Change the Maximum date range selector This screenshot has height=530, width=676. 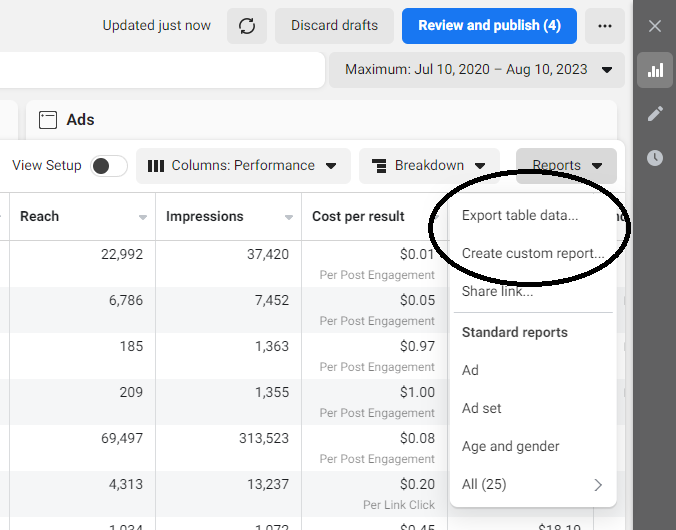(x=478, y=70)
